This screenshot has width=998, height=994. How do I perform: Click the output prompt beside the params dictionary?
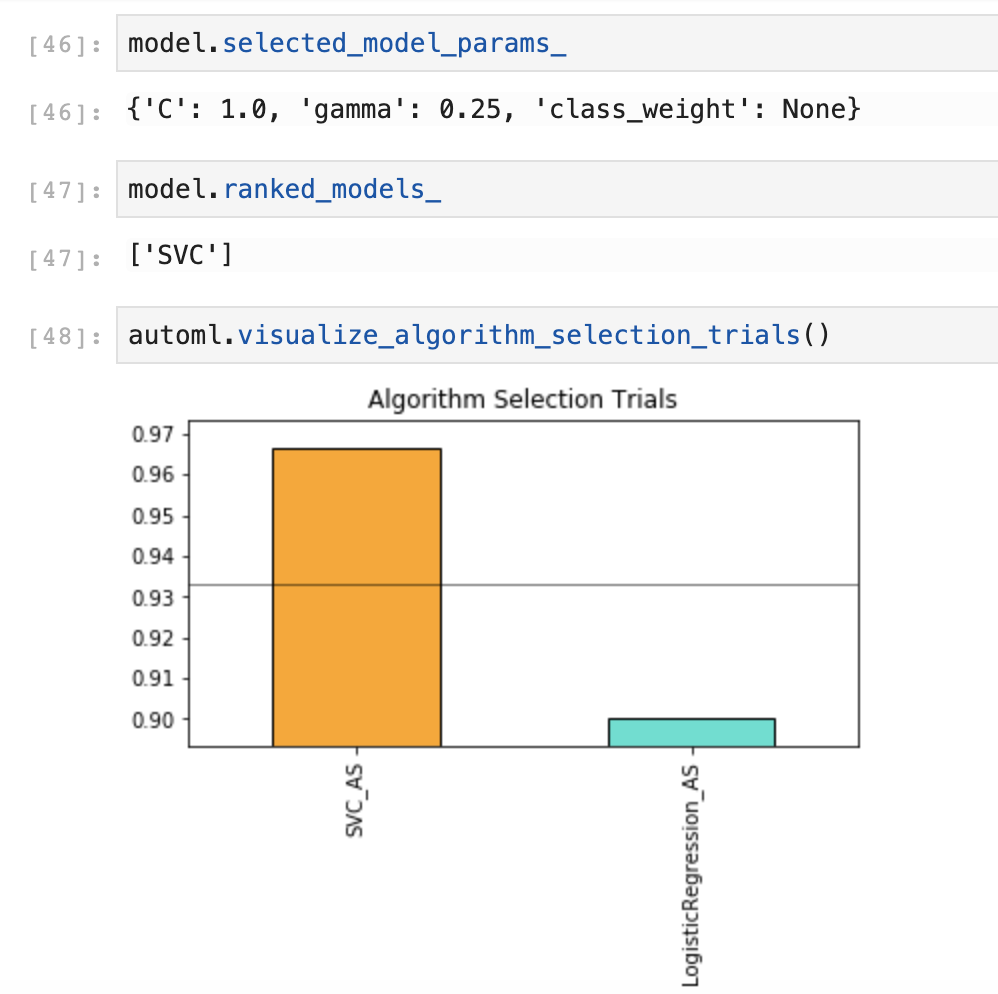[63, 112]
